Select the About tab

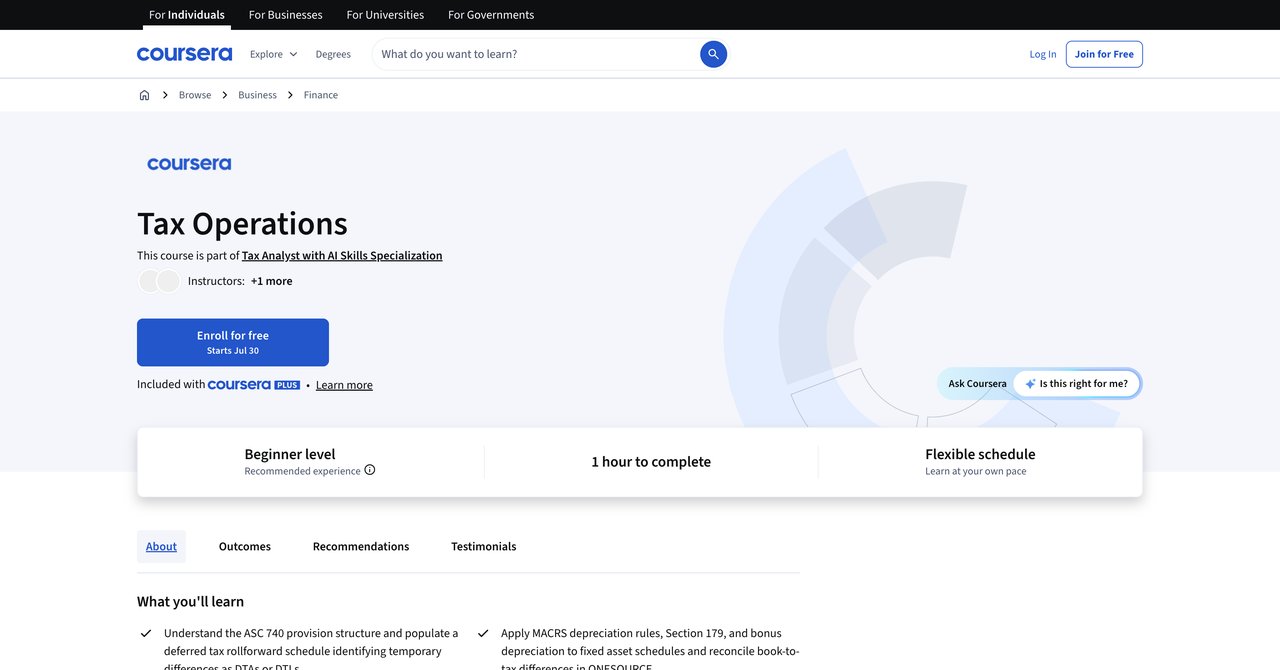click(x=161, y=546)
